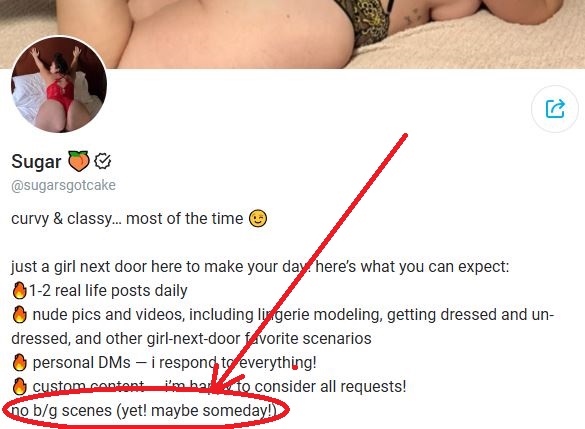Click 'curvy & classy... most of the time' text
585x429 pixels.
(x=127, y=219)
